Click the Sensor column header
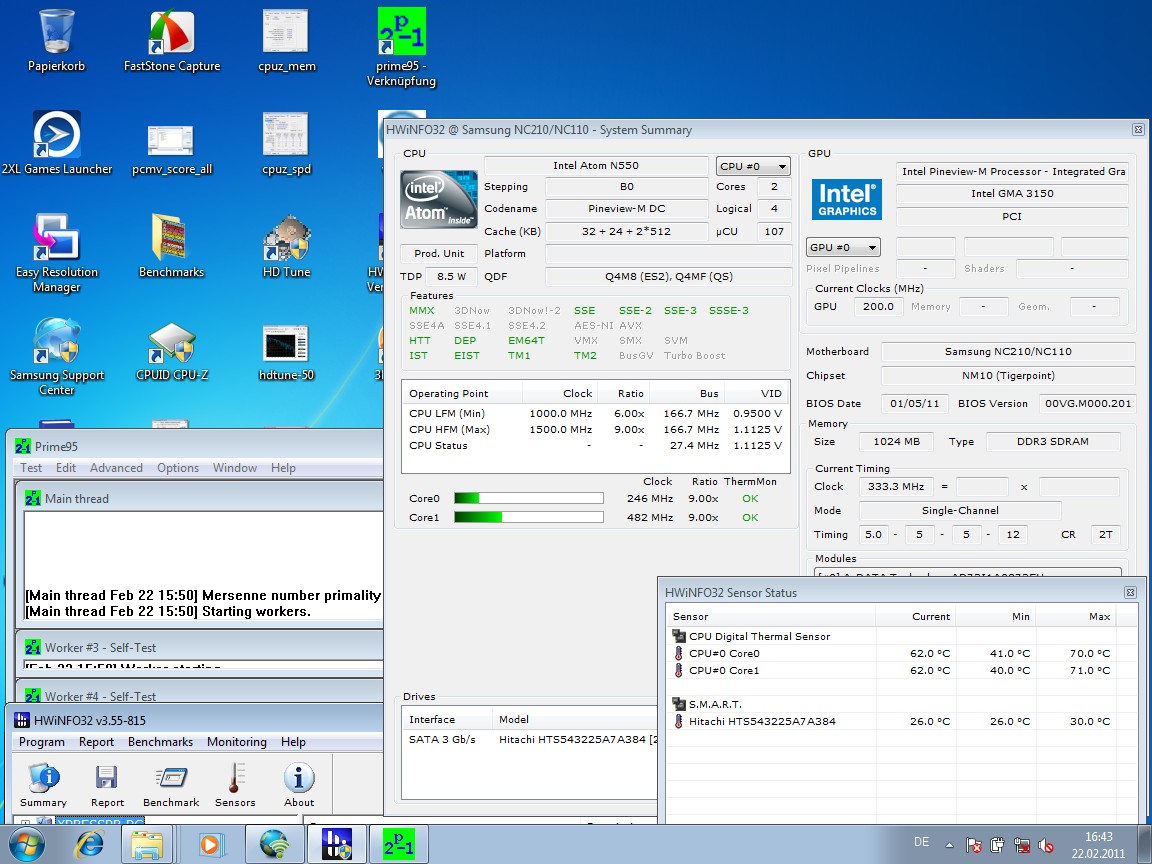This screenshot has height=864, width=1152. 771,616
